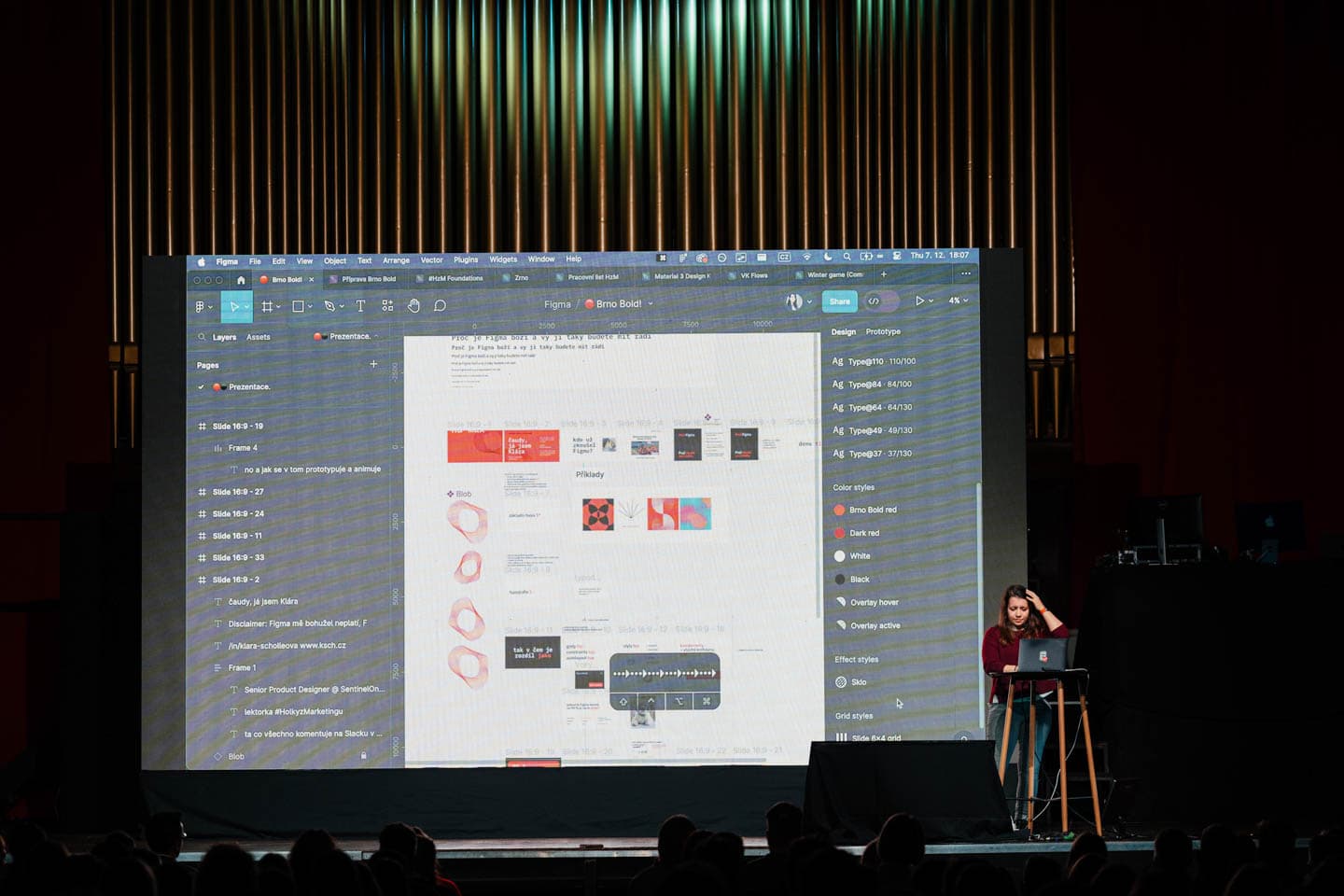
Task: Click the Brno Bold red color swatch
Action: click(839, 510)
